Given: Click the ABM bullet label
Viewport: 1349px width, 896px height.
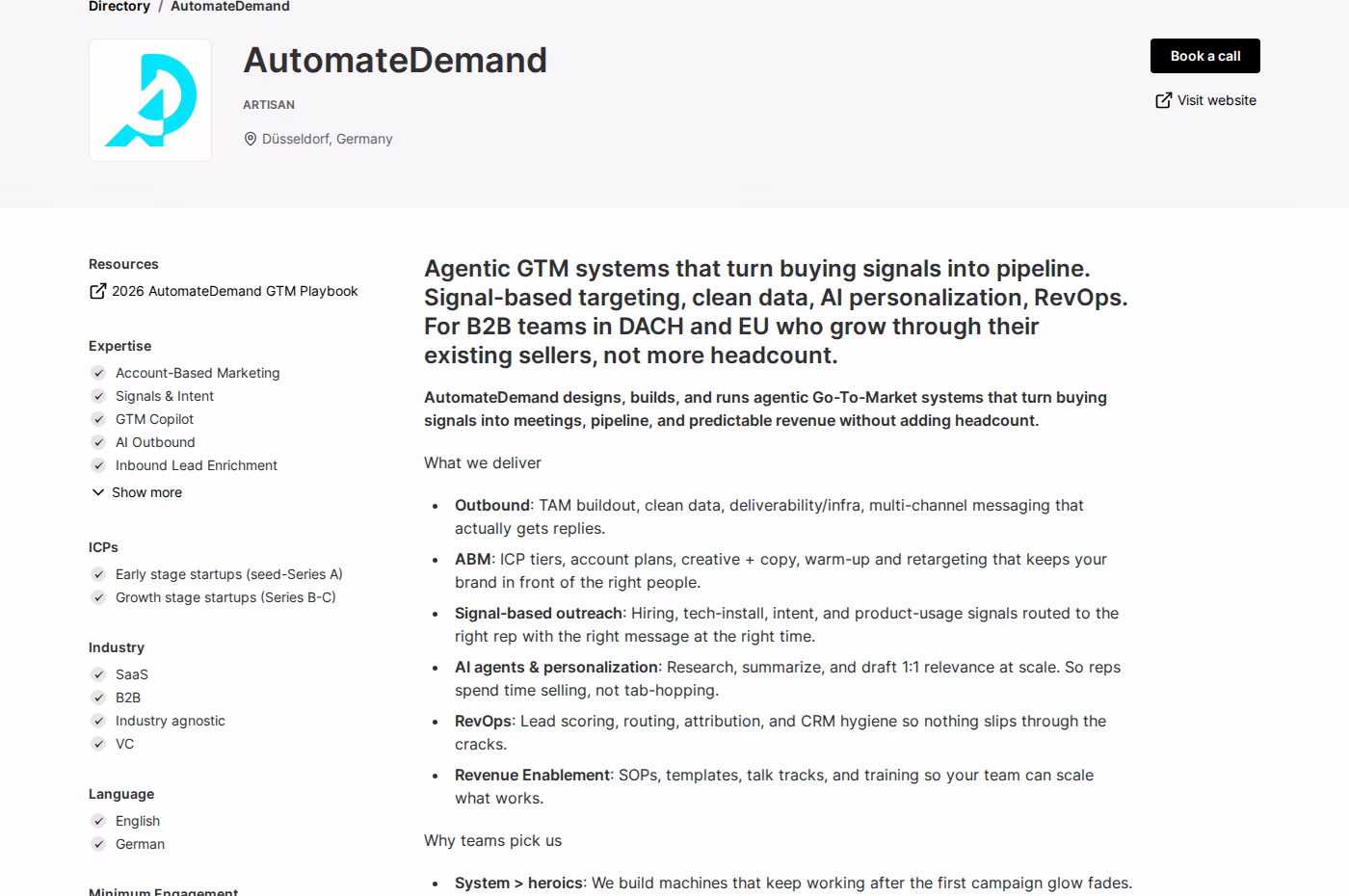Looking at the screenshot, I should 472,559.
